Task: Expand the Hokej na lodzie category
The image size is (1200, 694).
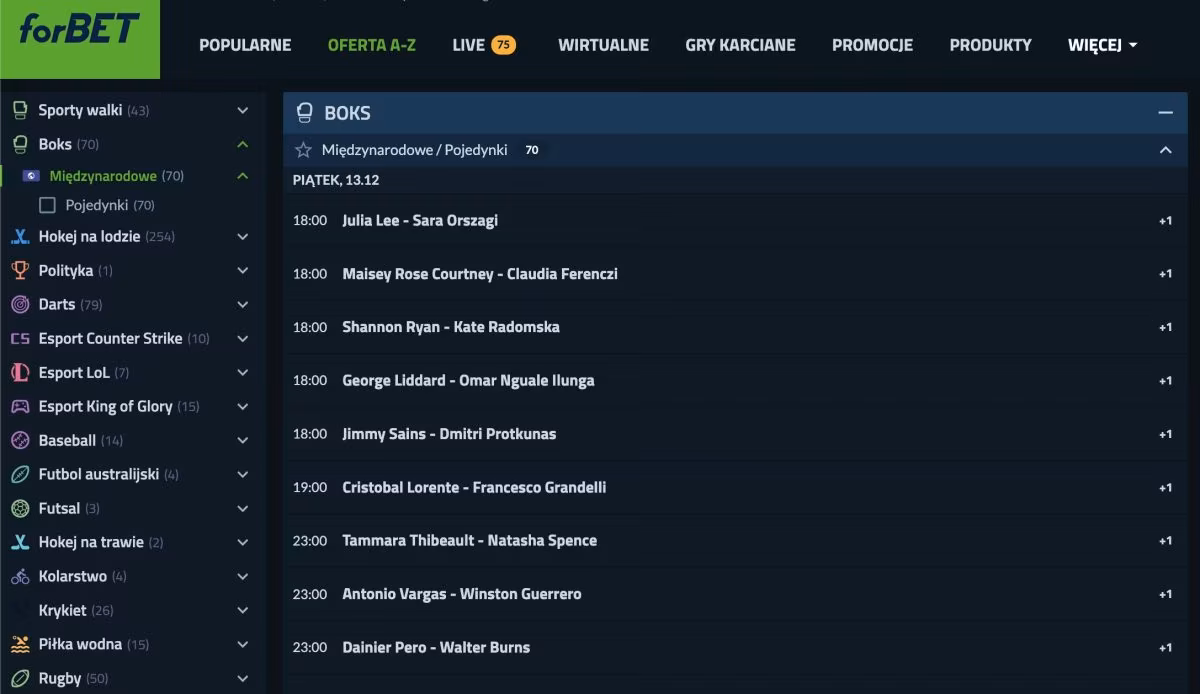Action: click(242, 237)
